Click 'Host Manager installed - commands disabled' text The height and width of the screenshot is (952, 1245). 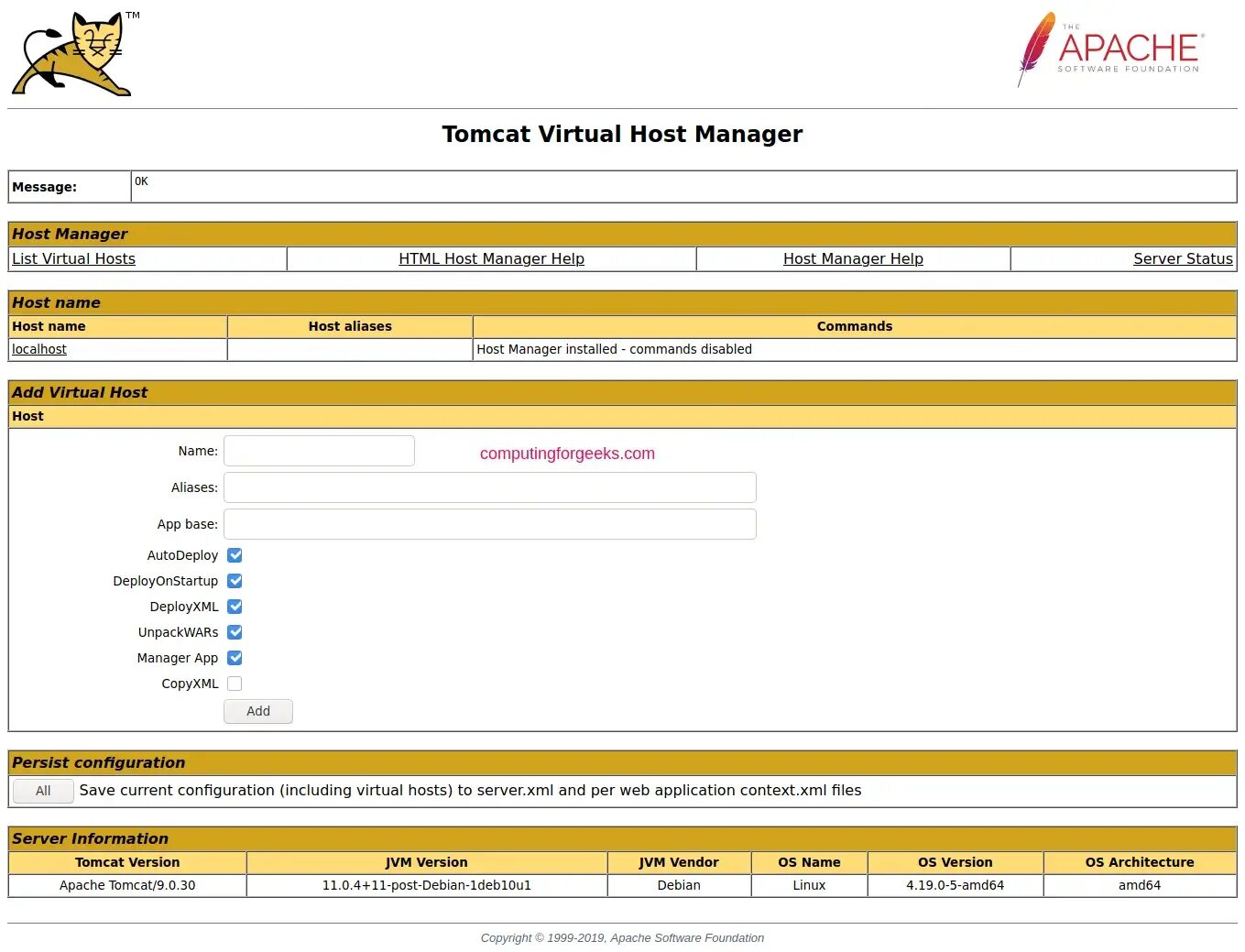click(614, 349)
